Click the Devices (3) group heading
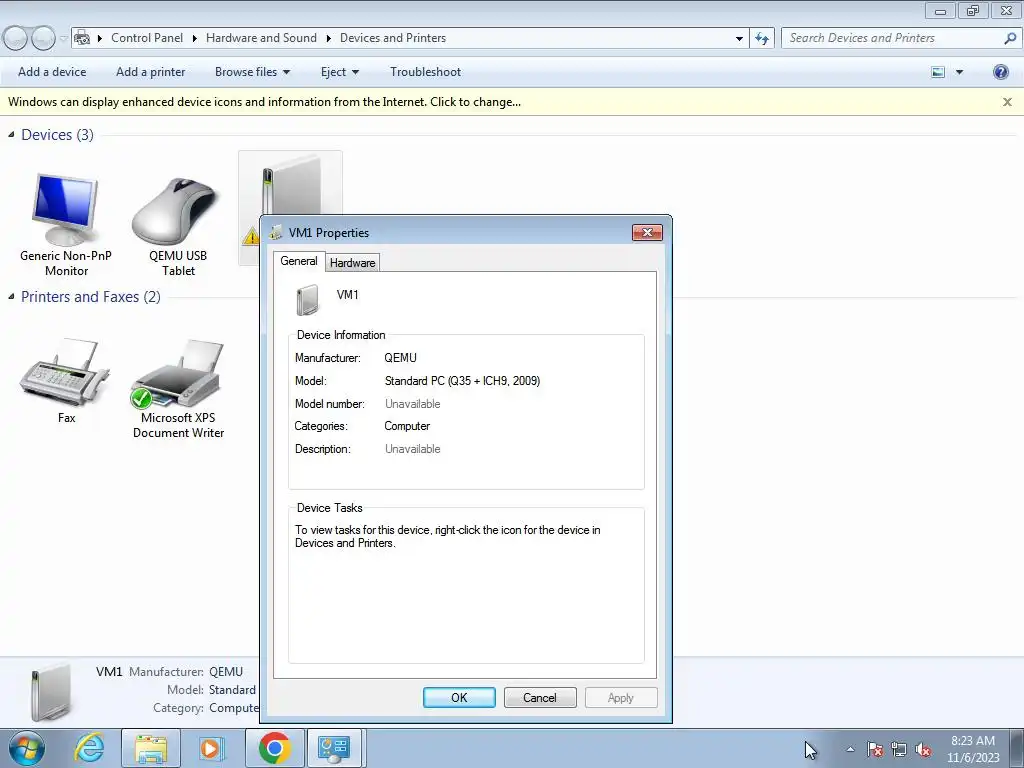 pos(57,135)
